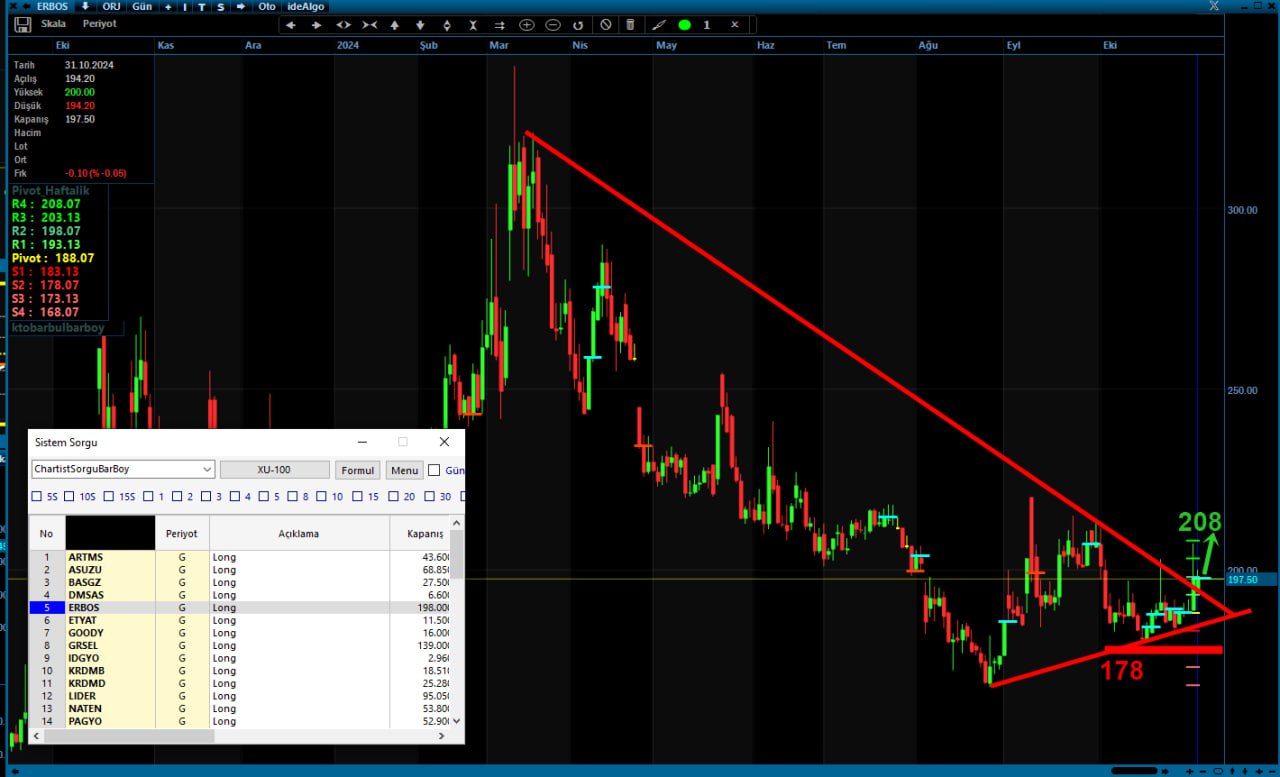Click the save floppy disk icon
1280x777 pixels.
pyautogui.click(x=22, y=24)
